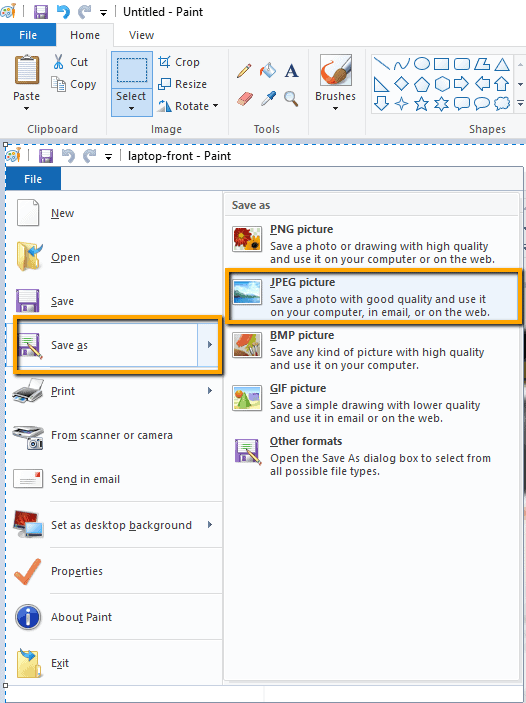Click the Resize button
526x703 pixels.
[x=183, y=84]
